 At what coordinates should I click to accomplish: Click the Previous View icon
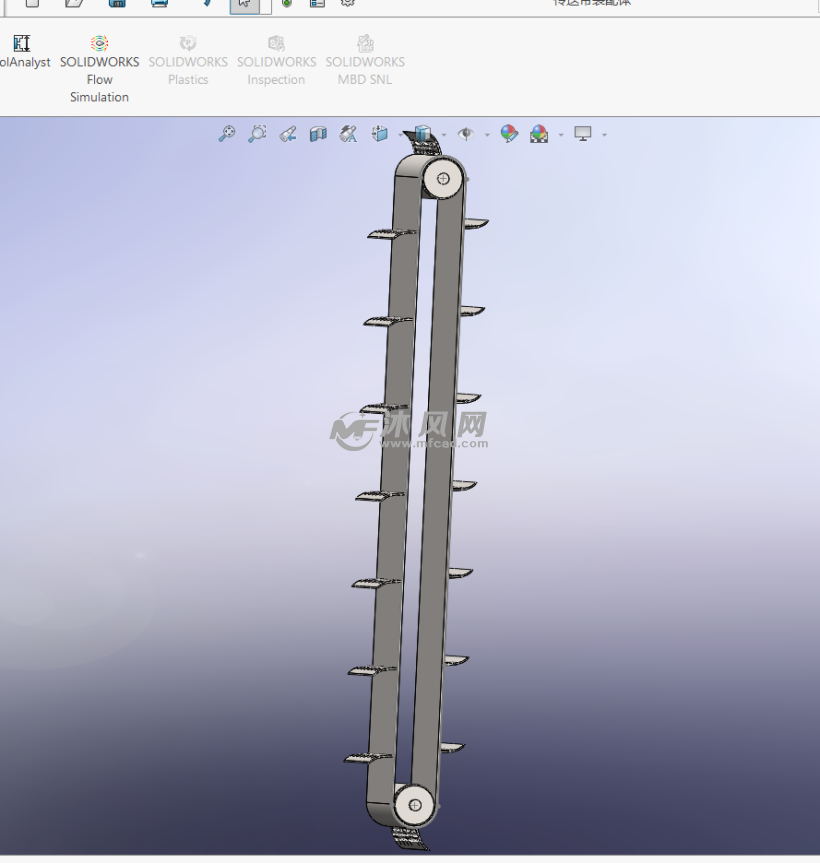[x=288, y=134]
